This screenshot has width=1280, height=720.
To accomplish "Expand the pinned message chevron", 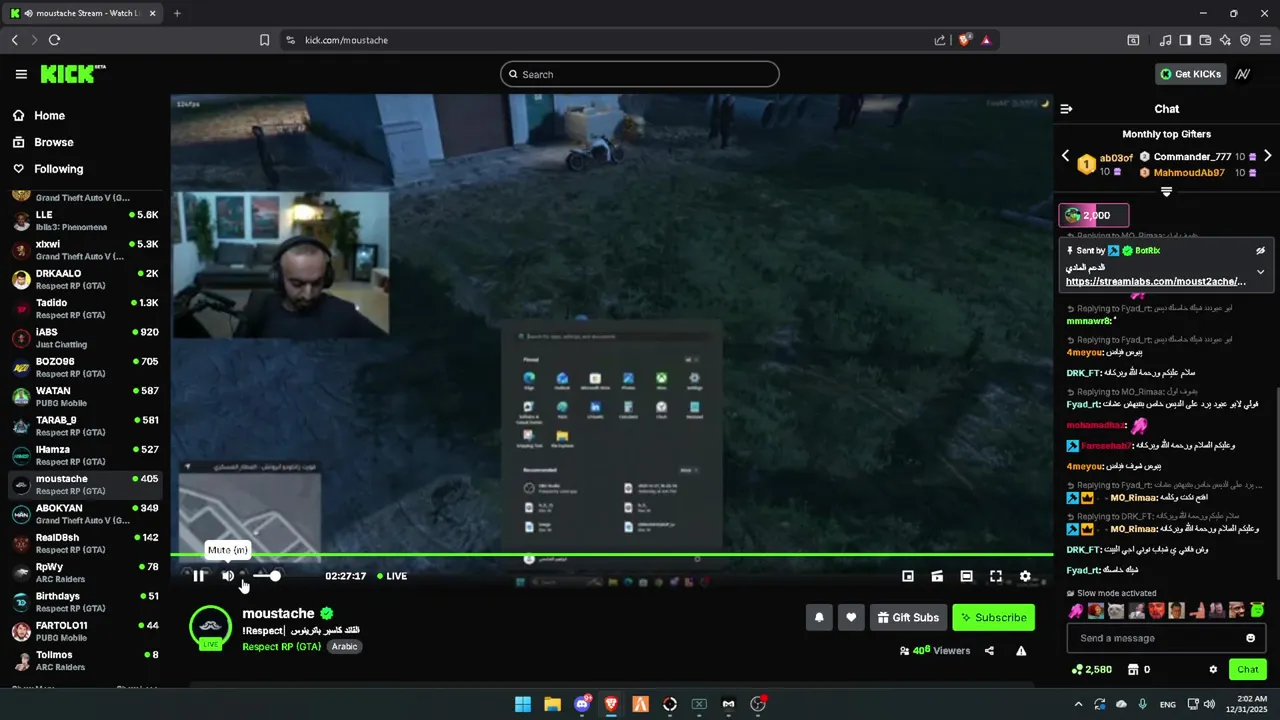I will point(1260,272).
